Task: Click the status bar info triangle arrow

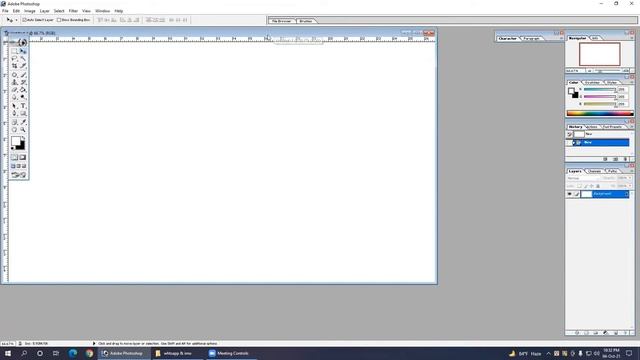Action: pyautogui.click(x=94, y=344)
